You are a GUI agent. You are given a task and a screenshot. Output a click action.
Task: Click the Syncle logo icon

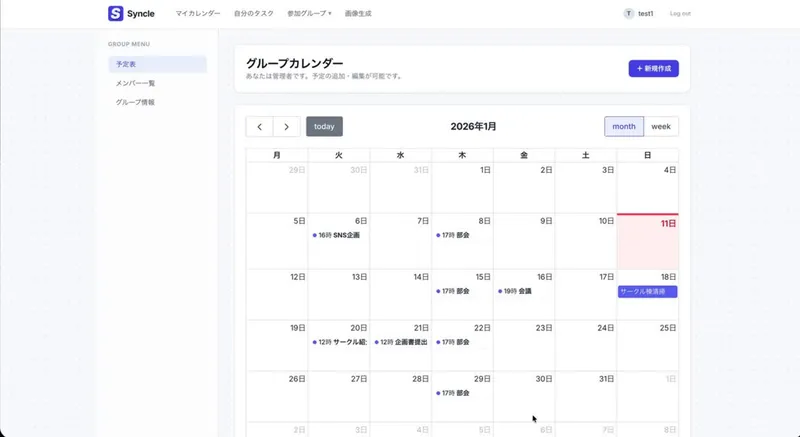click(116, 13)
